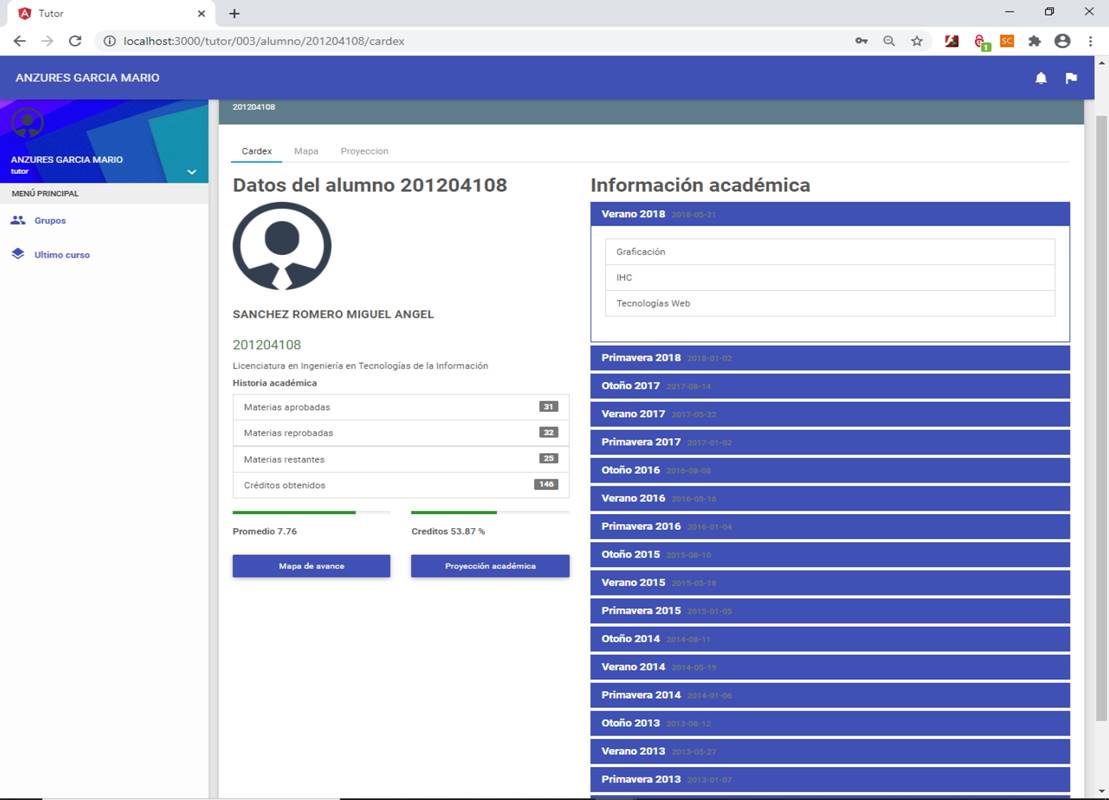Click the Proyección académica button
The height and width of the screenshot is (800, 1109).
click(x=490, y=566)
